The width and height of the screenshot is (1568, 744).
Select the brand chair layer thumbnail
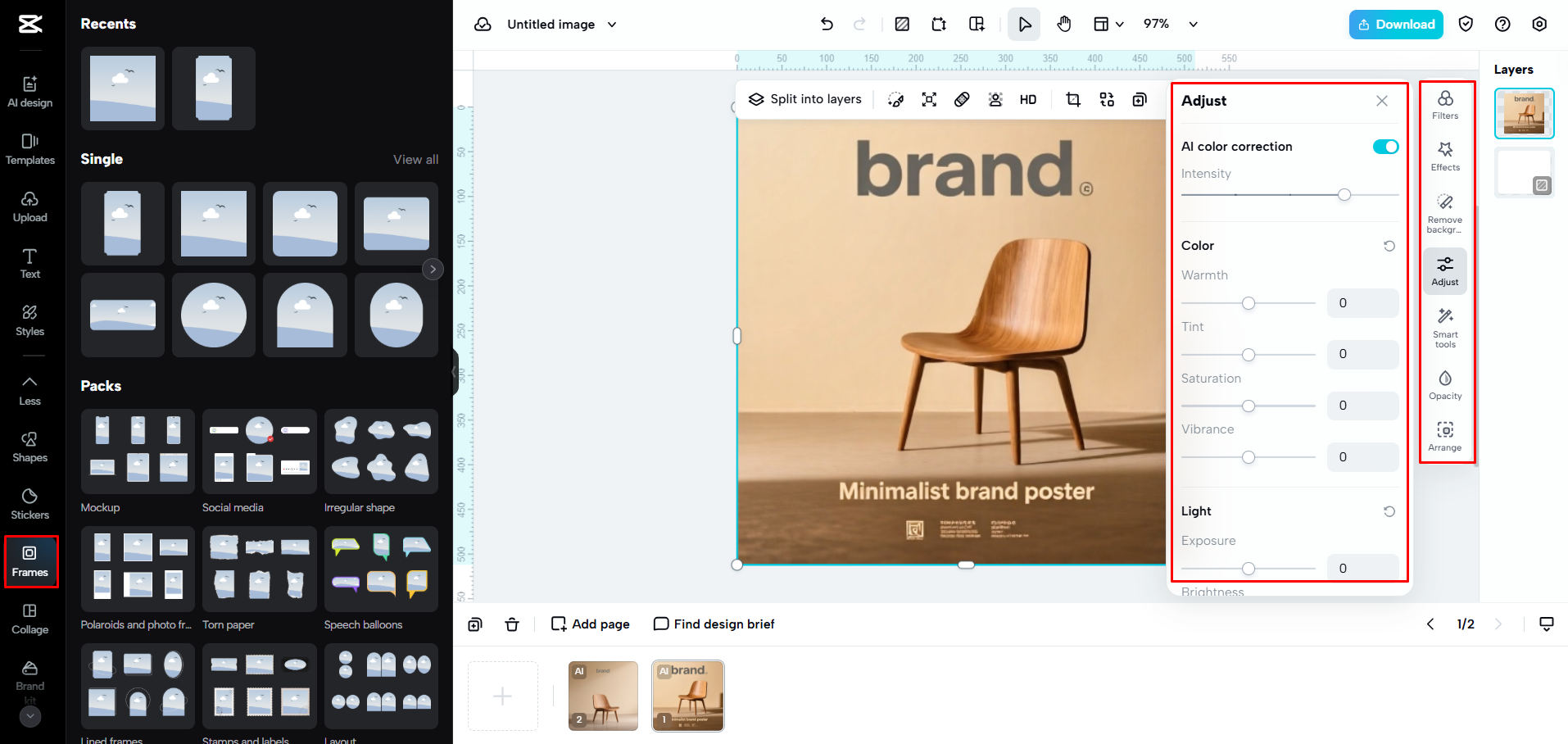click(1524, 113)
